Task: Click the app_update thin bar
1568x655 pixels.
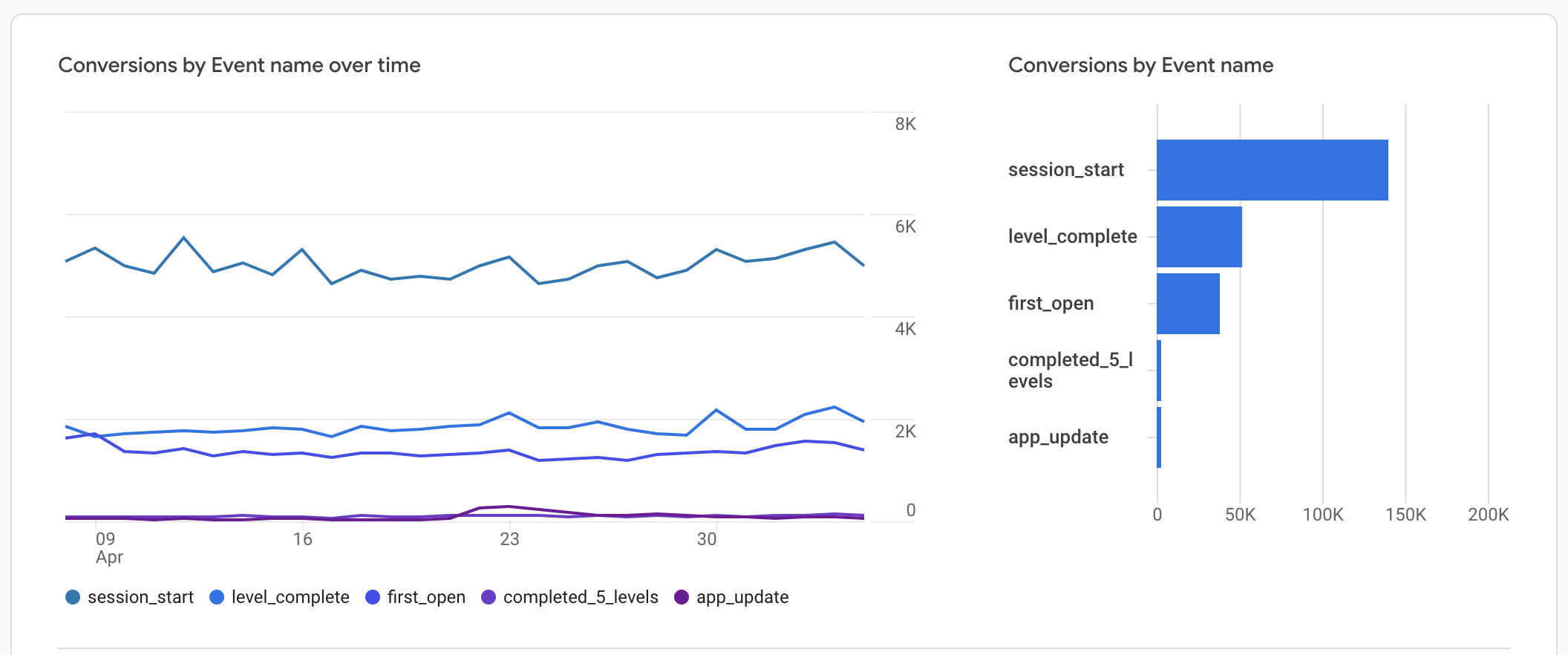Action: click(x=1159, y=437)
